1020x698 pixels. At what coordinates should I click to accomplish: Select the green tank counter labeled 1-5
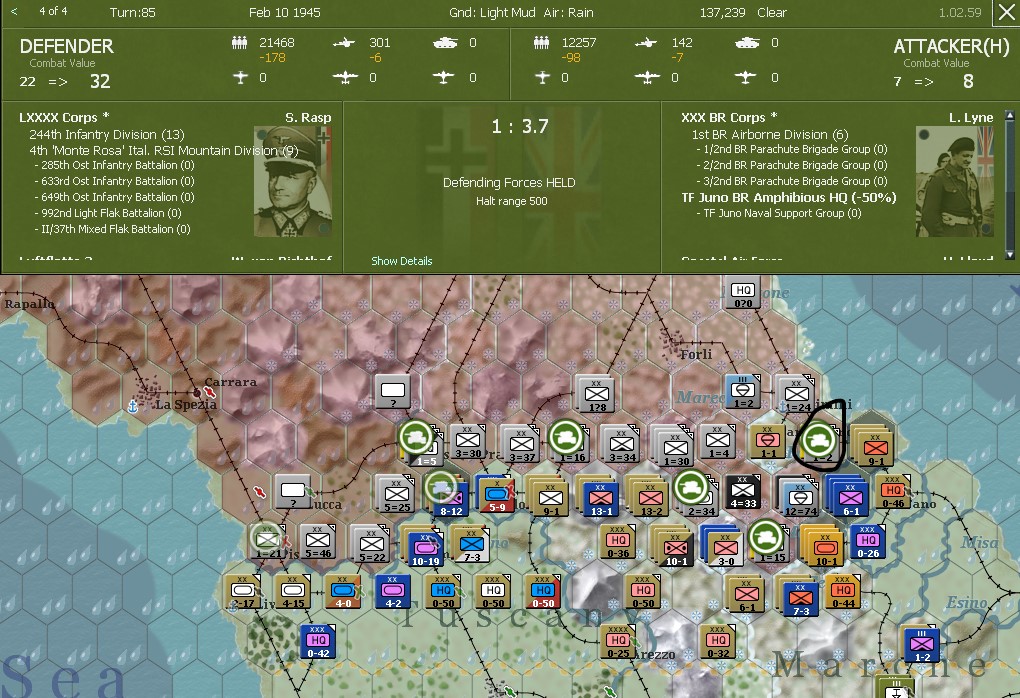[x=417, y=437]
